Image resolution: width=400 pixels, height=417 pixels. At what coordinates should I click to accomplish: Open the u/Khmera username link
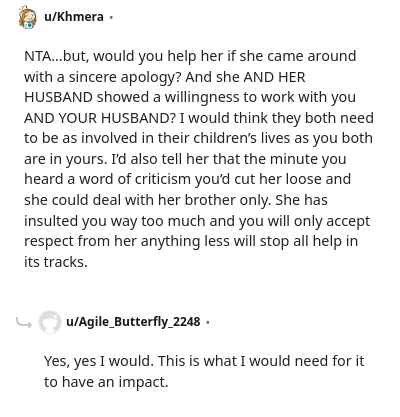[74, 17]
